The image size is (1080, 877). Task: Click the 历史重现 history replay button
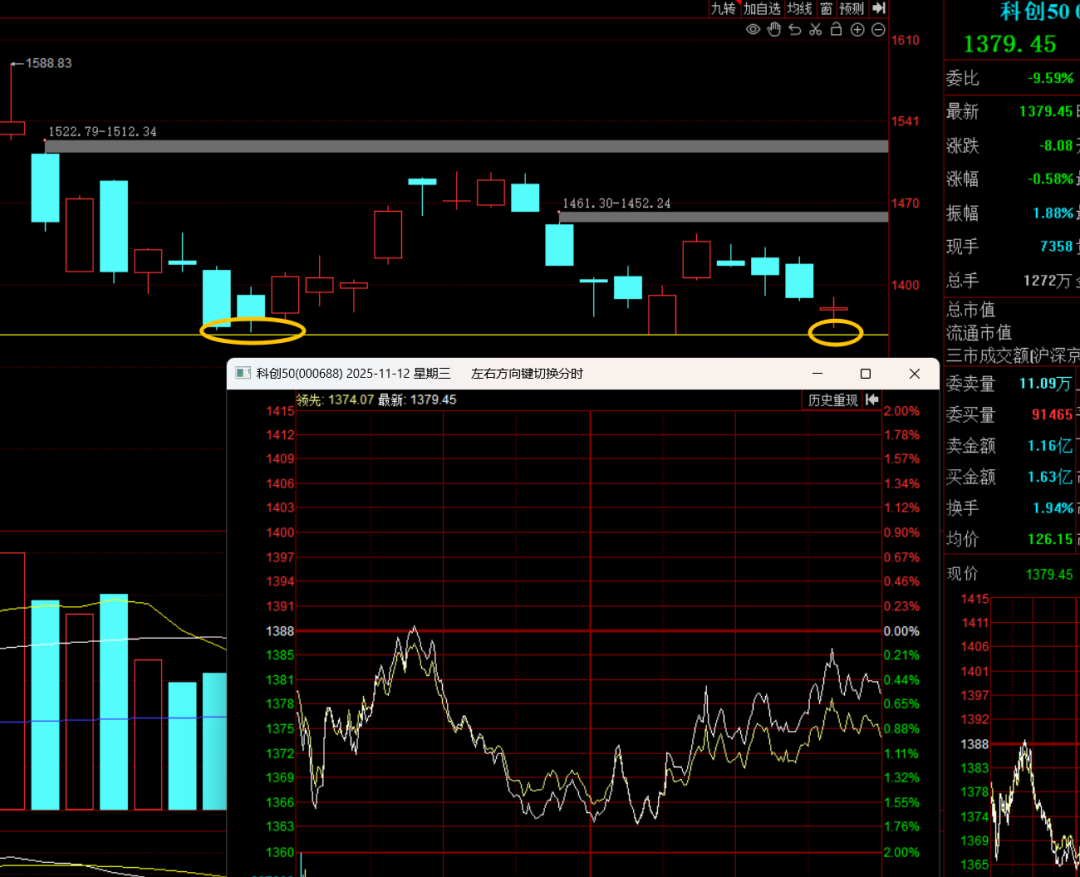coord(833,400)
